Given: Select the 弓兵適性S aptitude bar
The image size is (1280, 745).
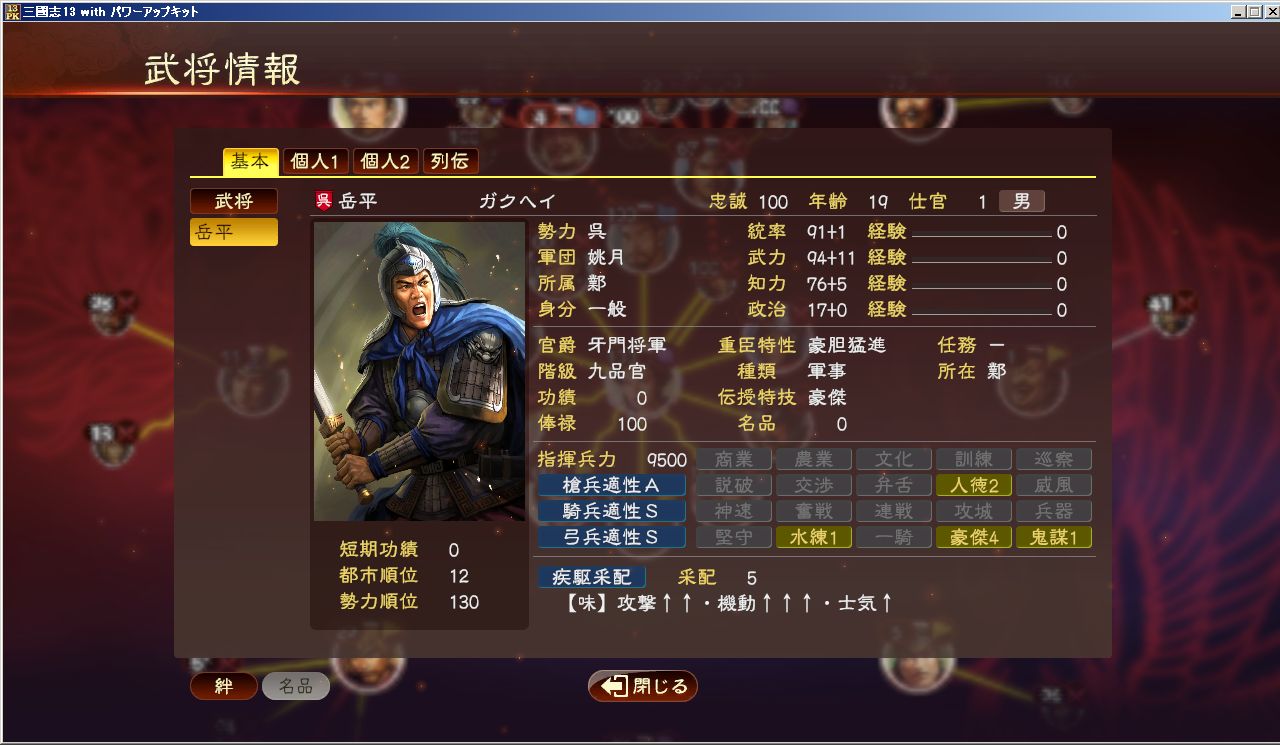Looking at the screenshot, I should pos(612,537).
